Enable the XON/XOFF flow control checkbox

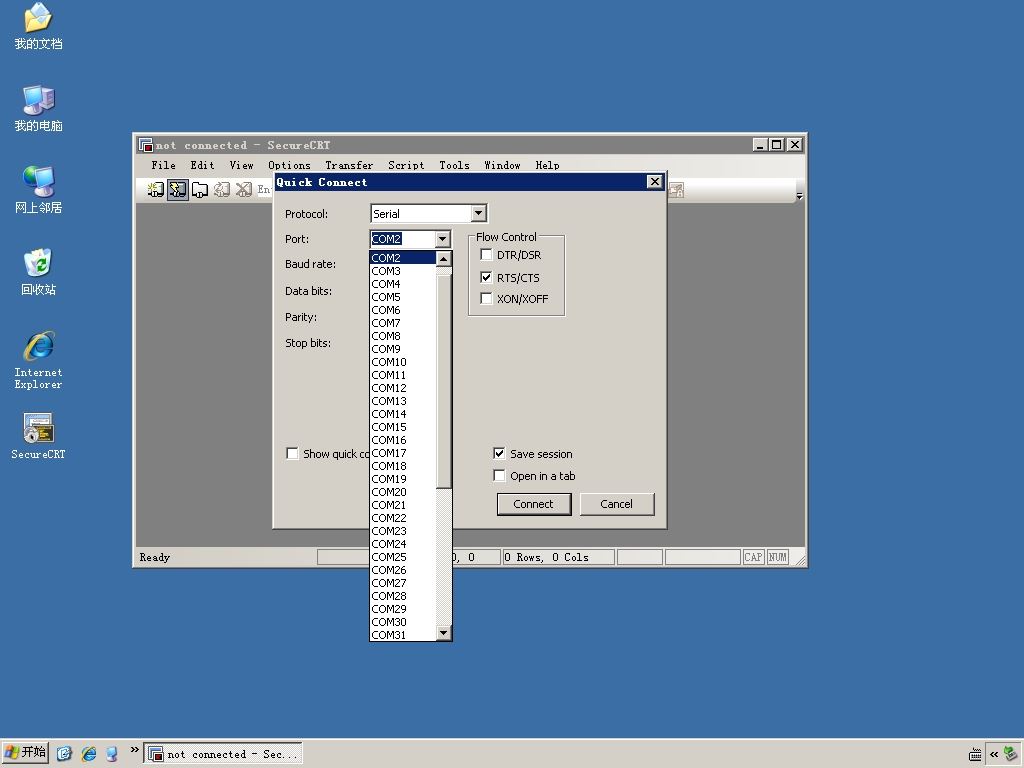tap(486, 298)
